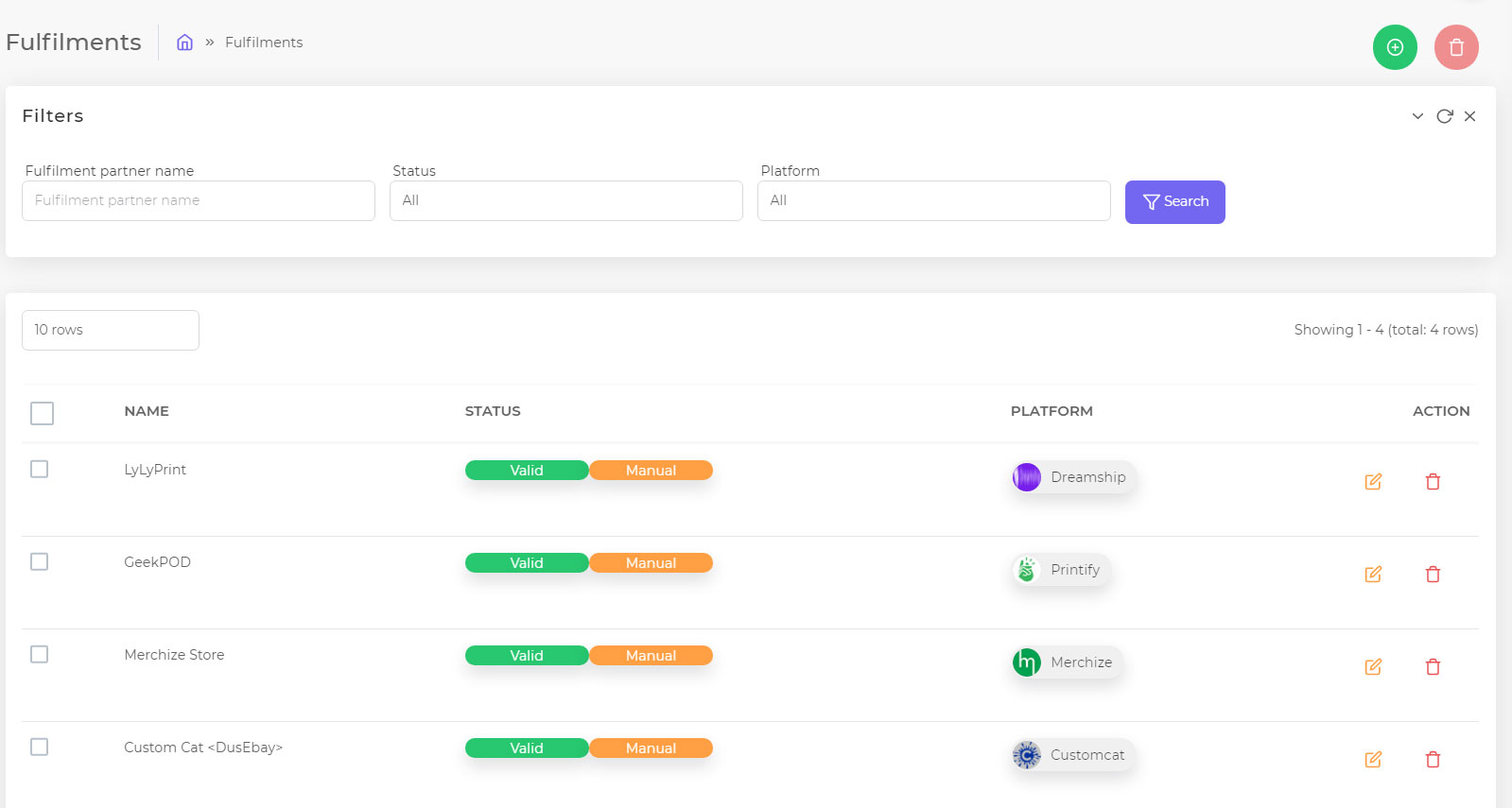
Task: Toggle the select all rows checkbox
Action: point(42,413)
